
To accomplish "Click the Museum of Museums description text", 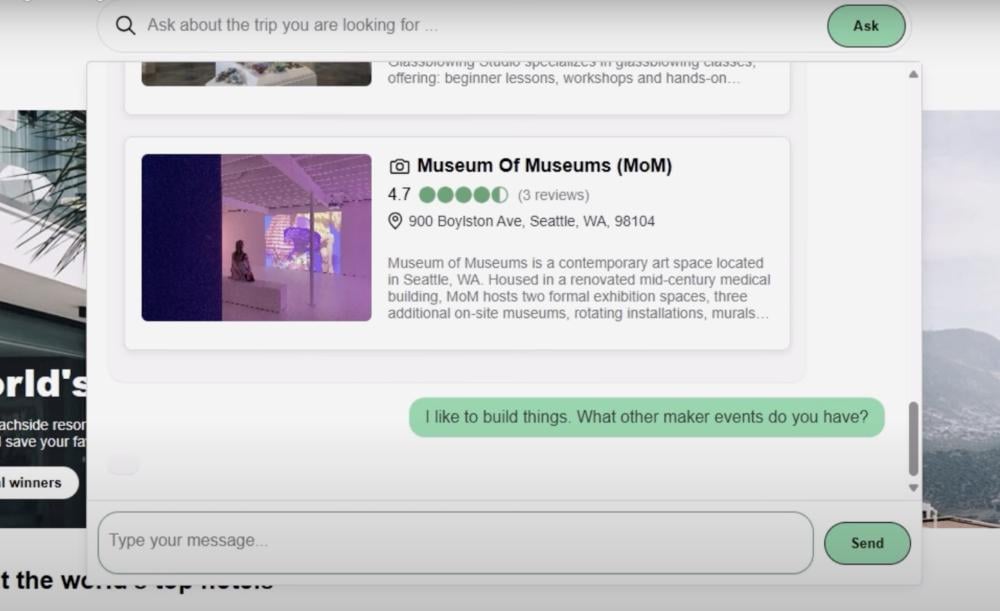I will (579, 288).
